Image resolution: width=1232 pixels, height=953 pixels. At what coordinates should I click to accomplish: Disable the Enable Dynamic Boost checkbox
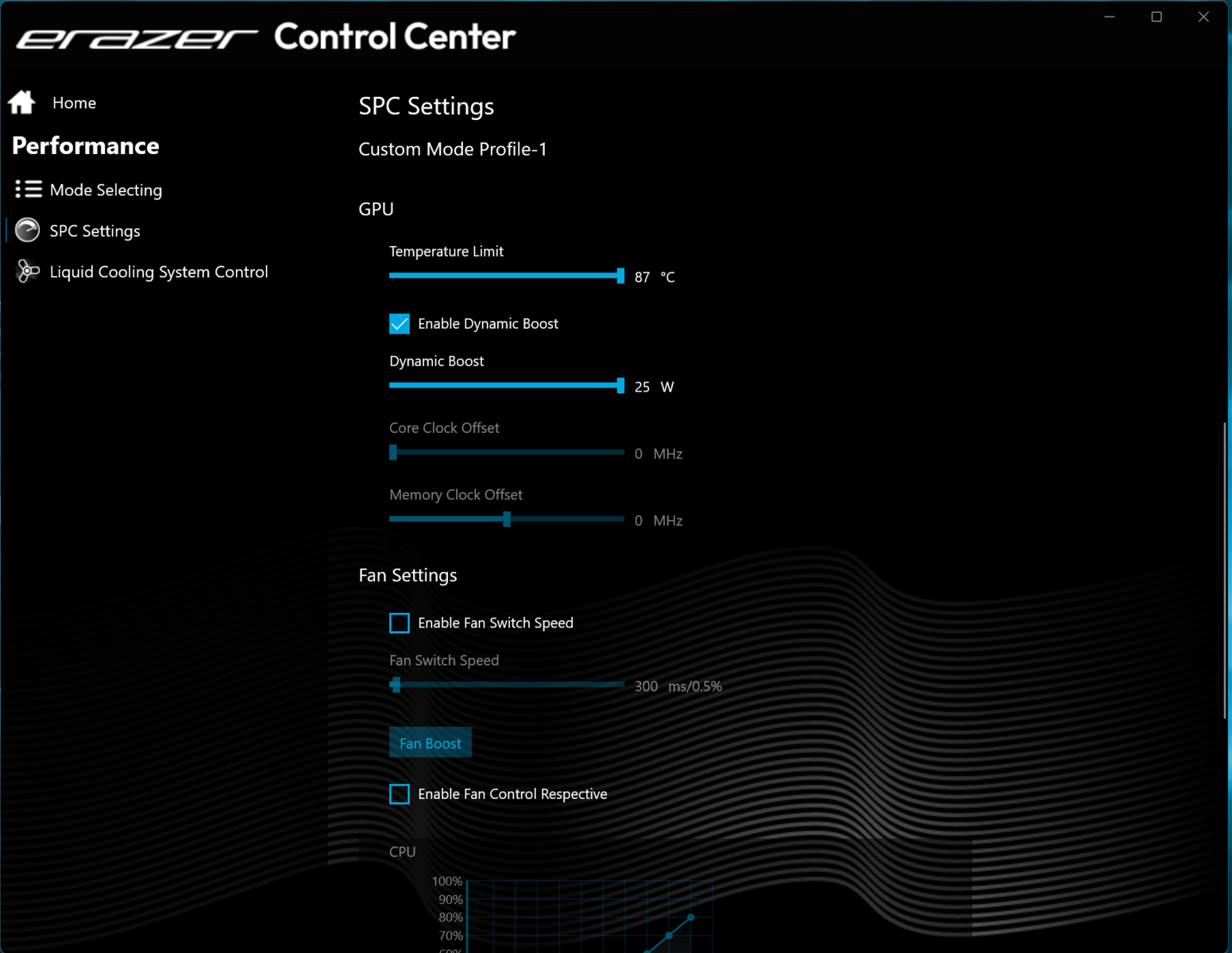point(400,323)
